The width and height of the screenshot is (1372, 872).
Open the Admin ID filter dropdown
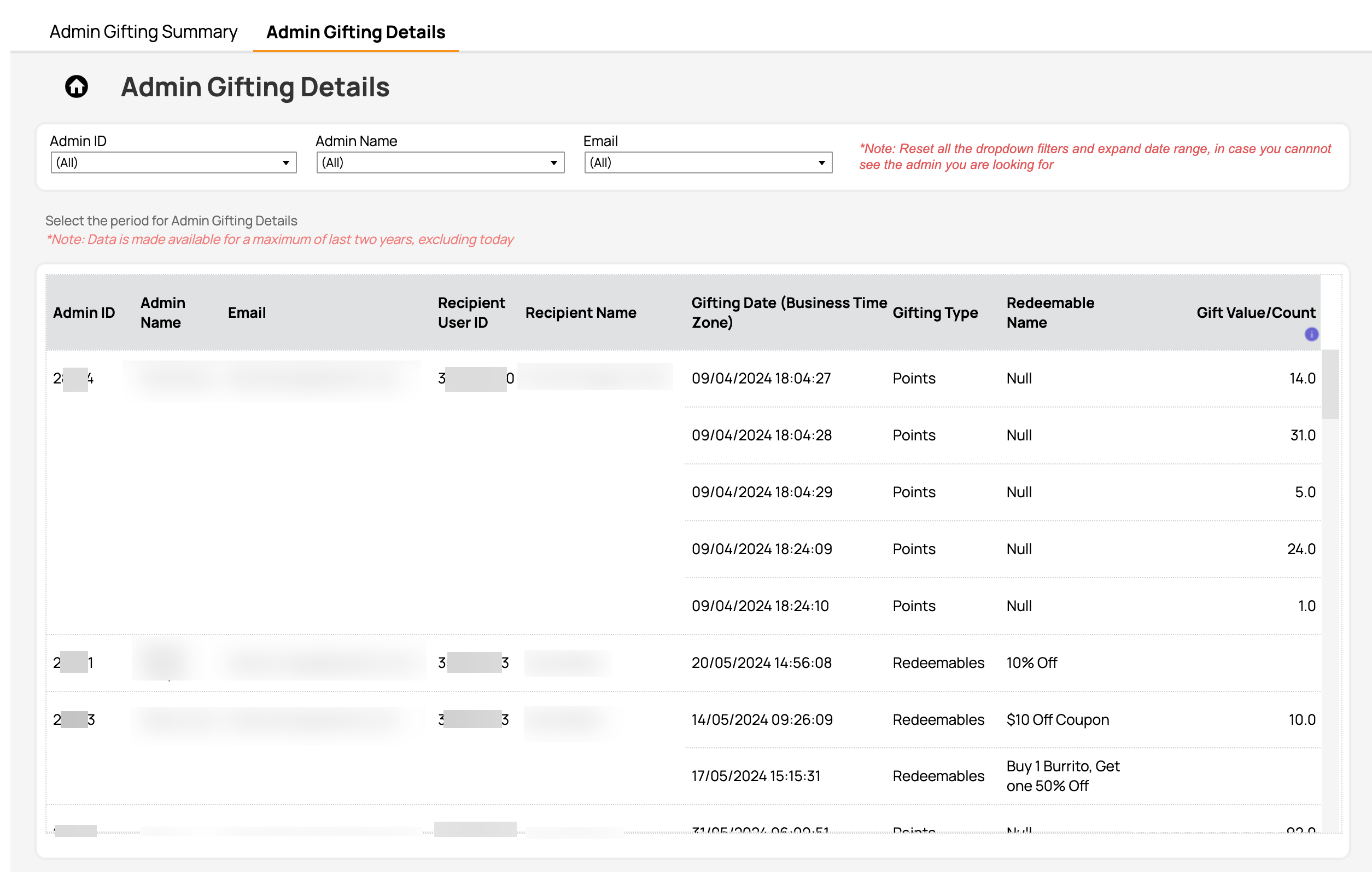[173, 162]
